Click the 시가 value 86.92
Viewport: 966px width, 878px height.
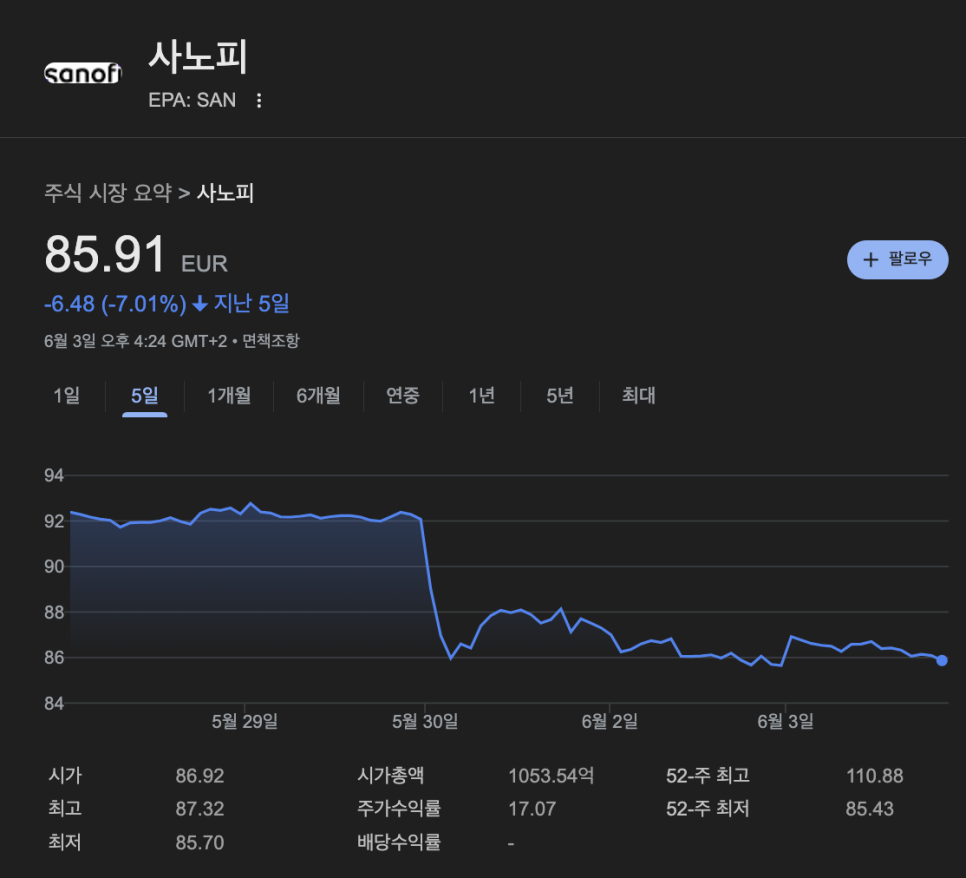(200, 776)
